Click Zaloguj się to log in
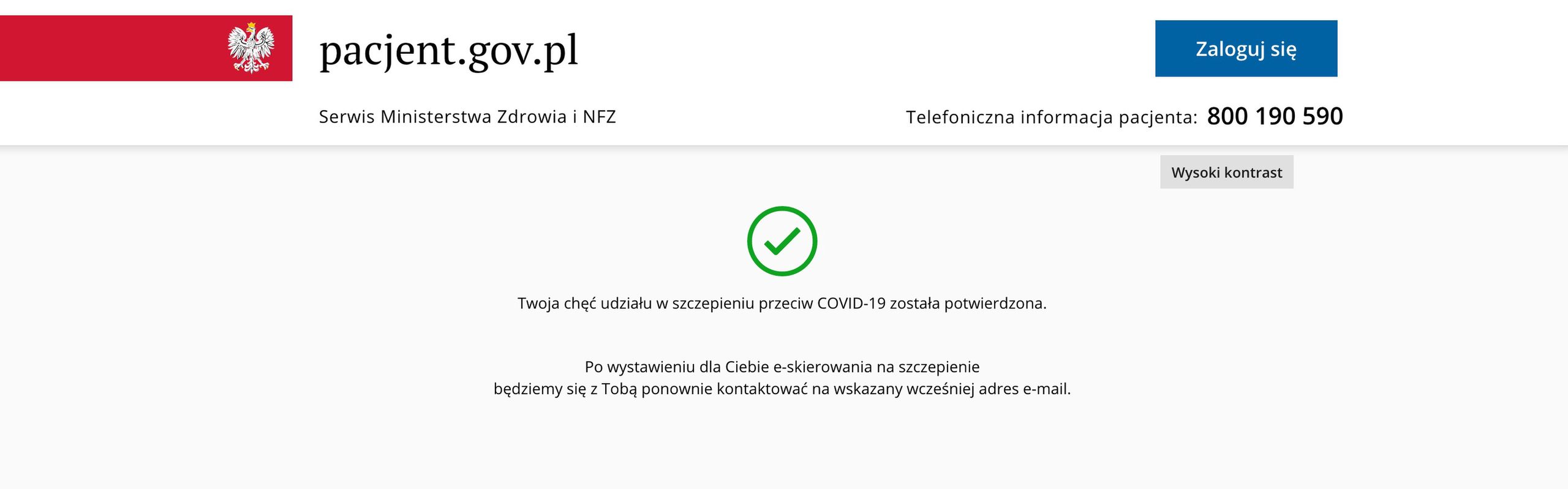 coord(1246,48)
